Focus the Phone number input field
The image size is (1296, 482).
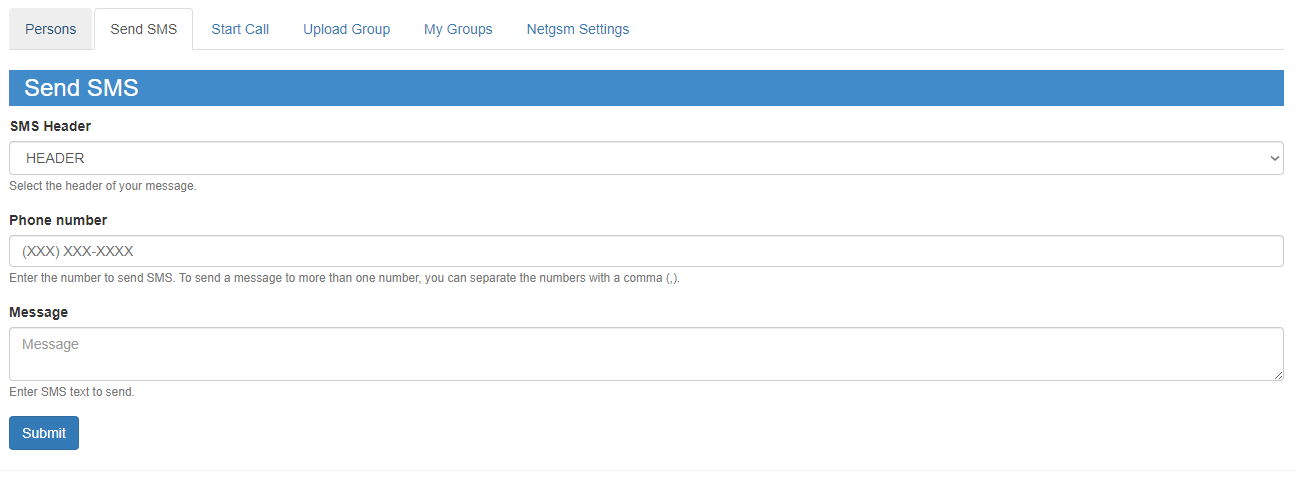(x=645, y=251)
